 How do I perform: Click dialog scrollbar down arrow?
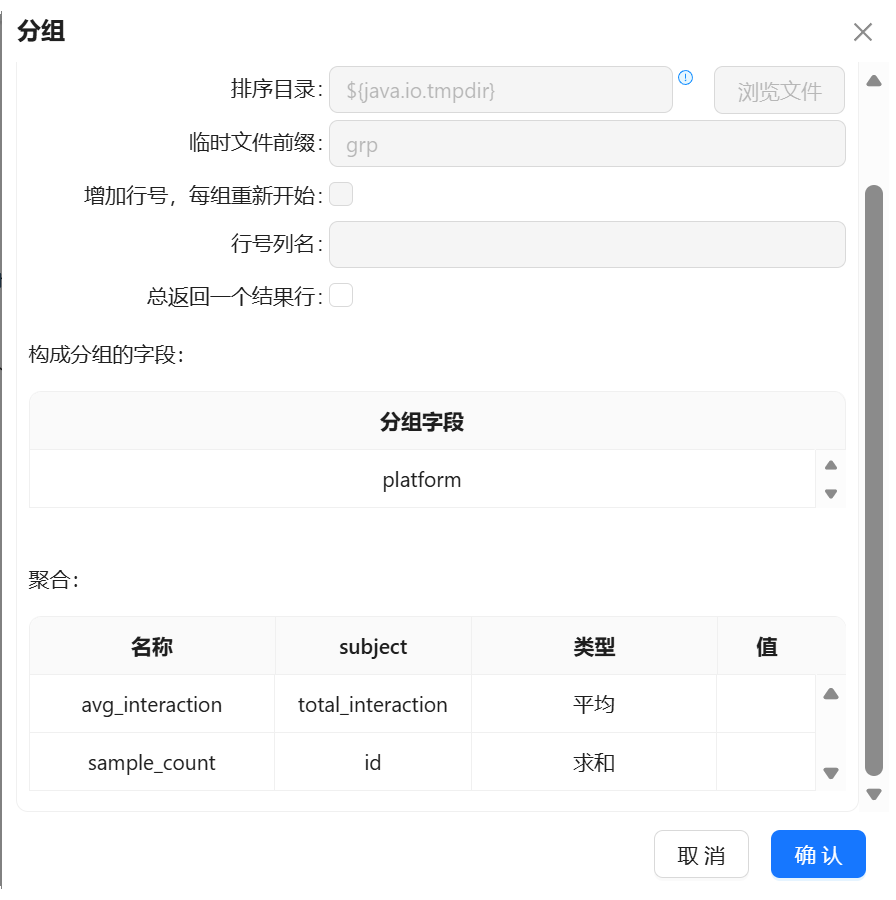click(874, 794)
